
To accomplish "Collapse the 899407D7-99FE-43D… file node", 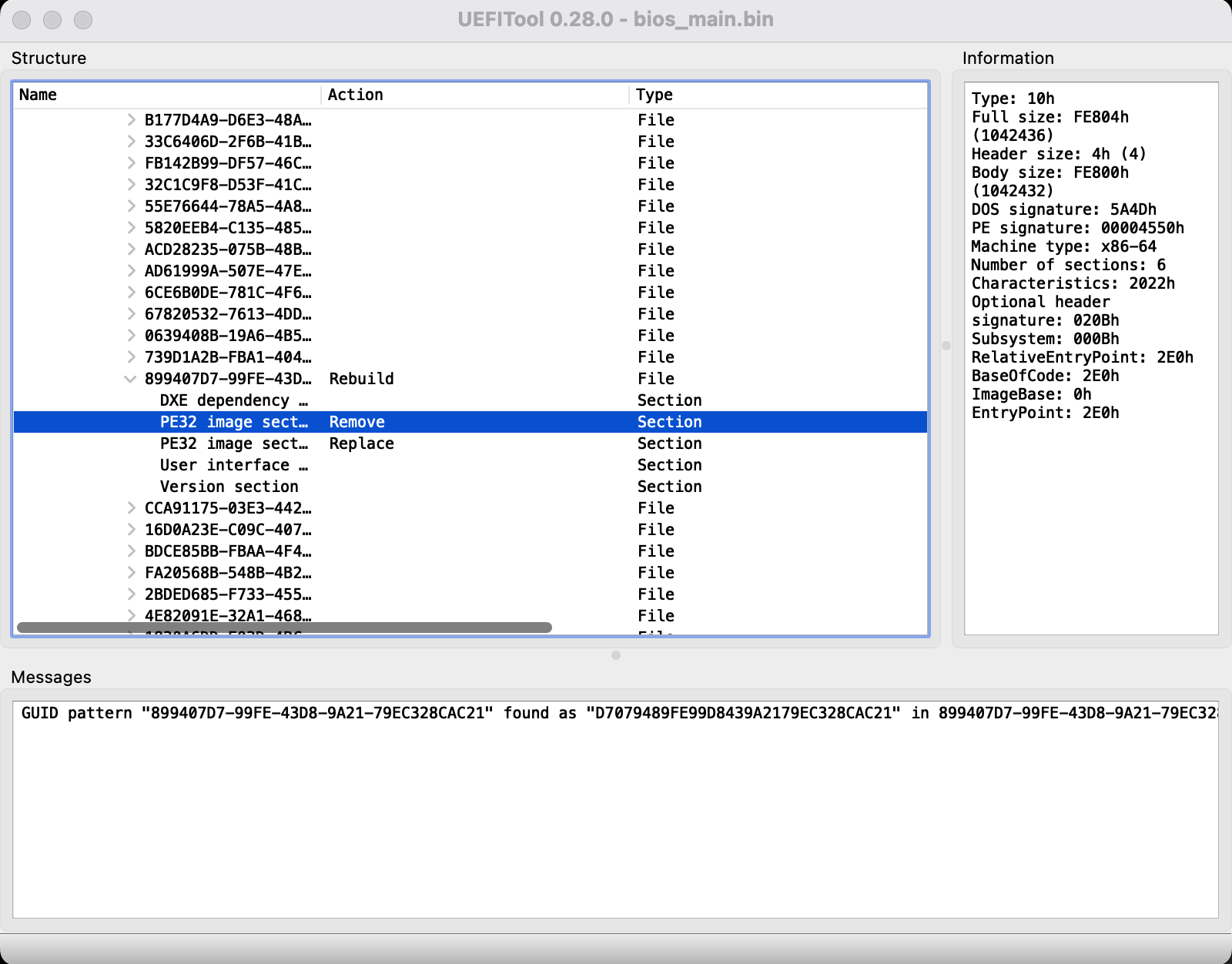I will tap(131, 379).
